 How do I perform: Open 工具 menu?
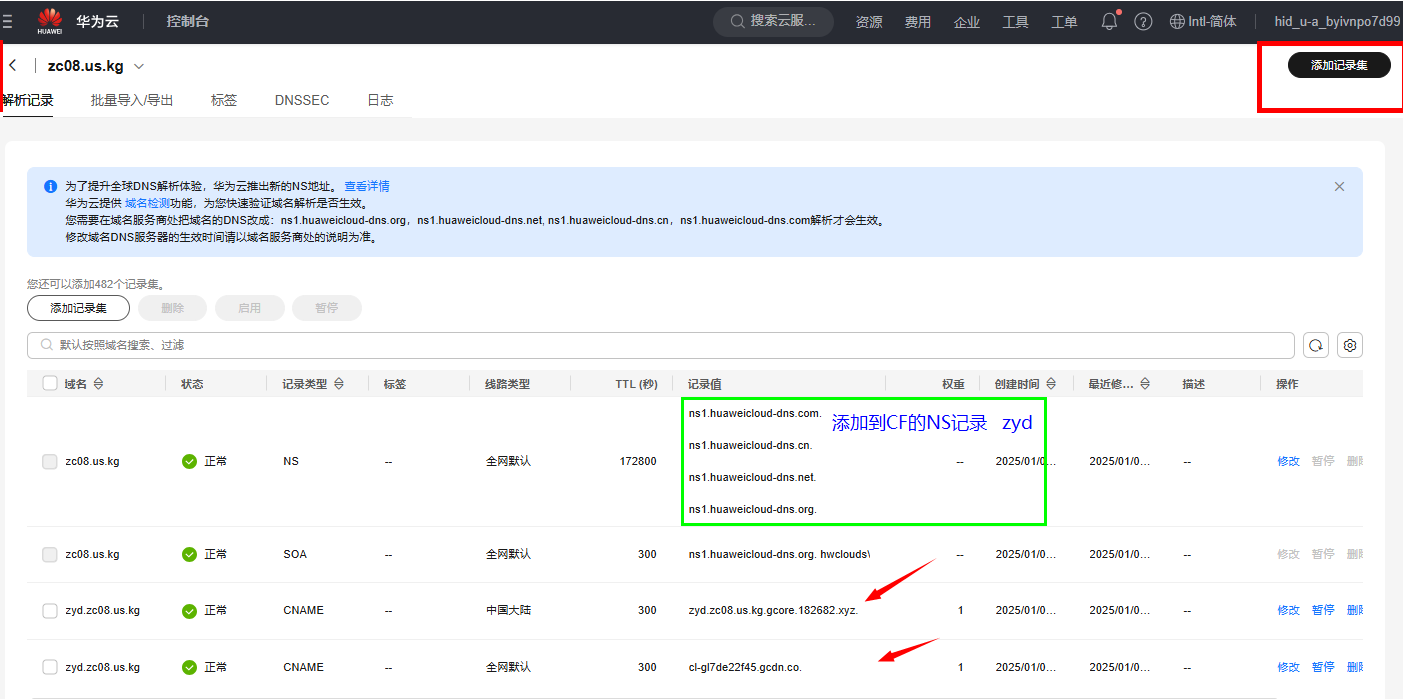pos(1016,21)
